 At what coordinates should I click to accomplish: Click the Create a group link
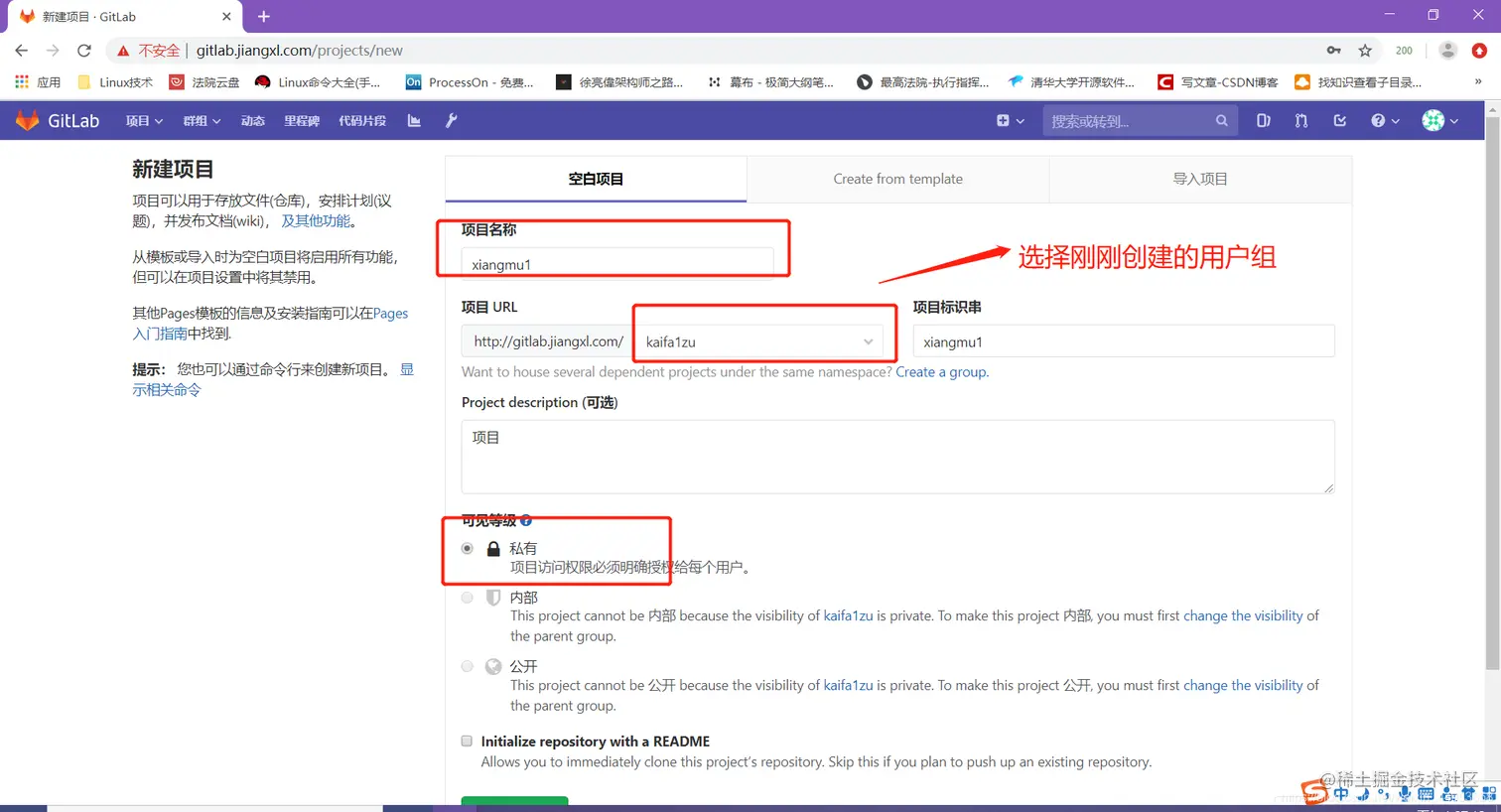point(940,372)
